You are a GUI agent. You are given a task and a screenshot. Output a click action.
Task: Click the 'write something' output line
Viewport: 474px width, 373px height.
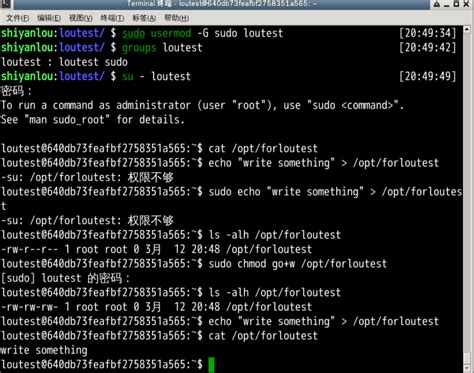[44, 350]
